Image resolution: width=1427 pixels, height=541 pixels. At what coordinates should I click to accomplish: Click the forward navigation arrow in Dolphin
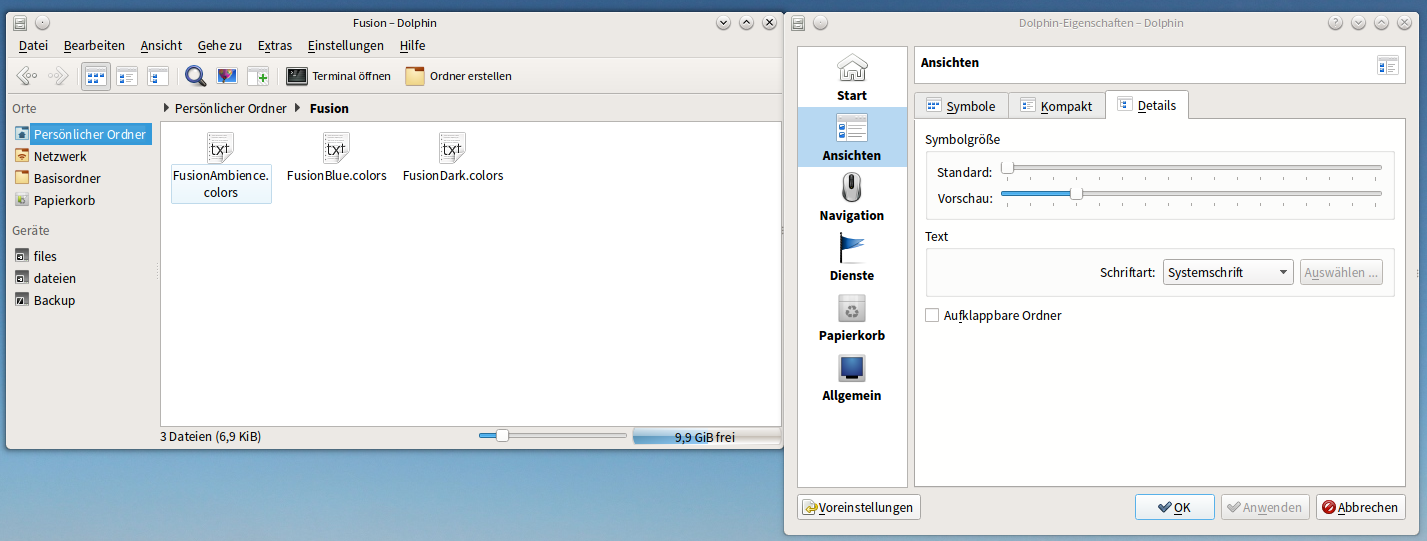(58, 76)
